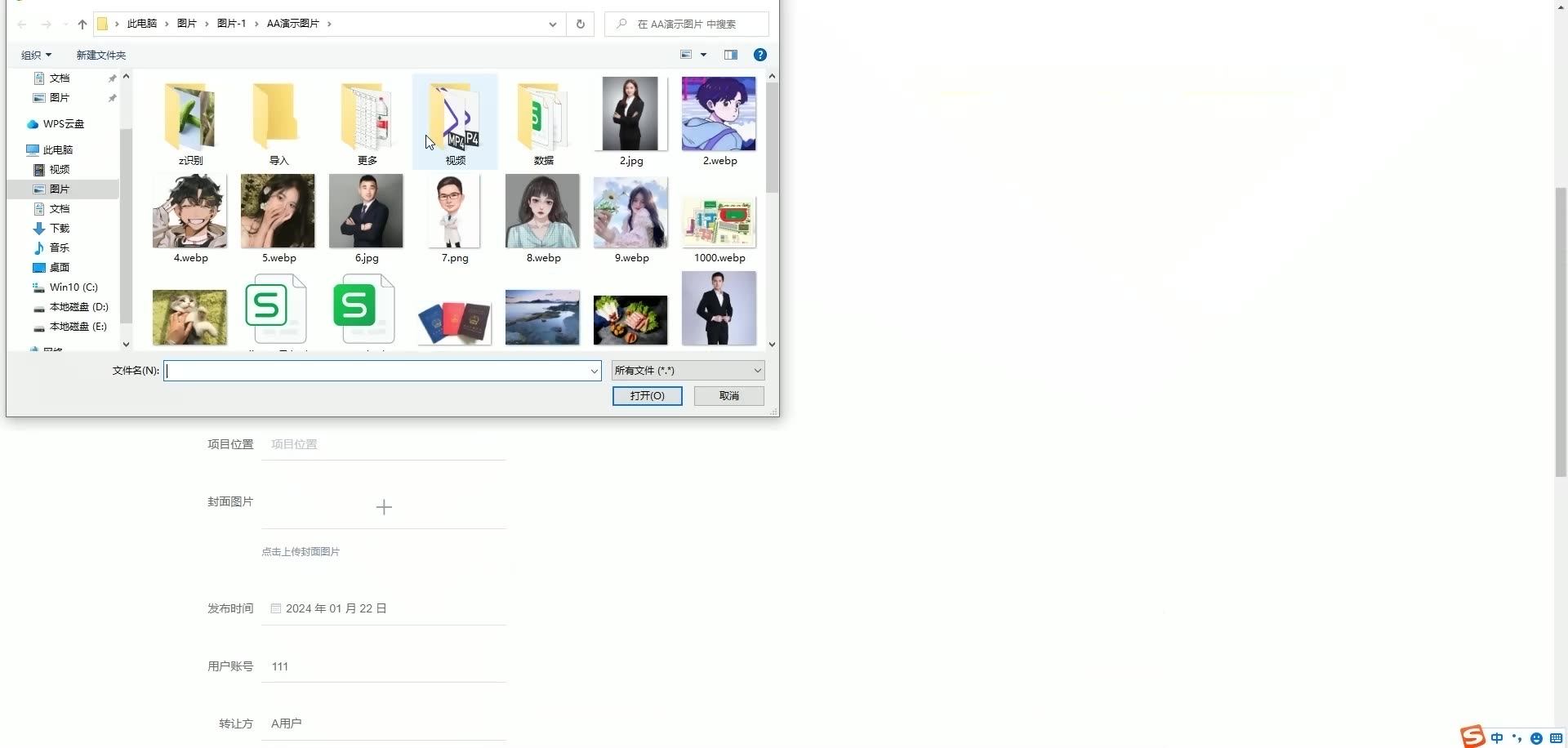Open 所有文件 (*.*) type filter
The width and height of the screenshot is (1568, 748).
(x=688, y=371)
